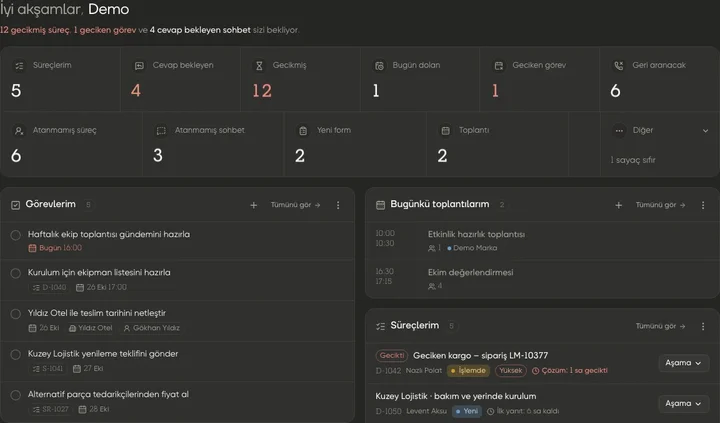Open the SR-1027 tag
The image size is (720, 423).
click(51, 409)
